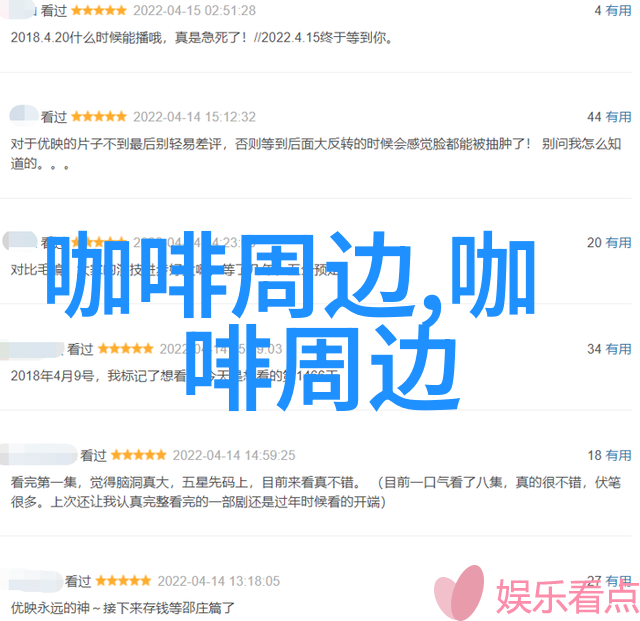Open the timestamp 2022-04-15 02:51:28
Screen dimensions: 640x621
click(x=195, y=11)
